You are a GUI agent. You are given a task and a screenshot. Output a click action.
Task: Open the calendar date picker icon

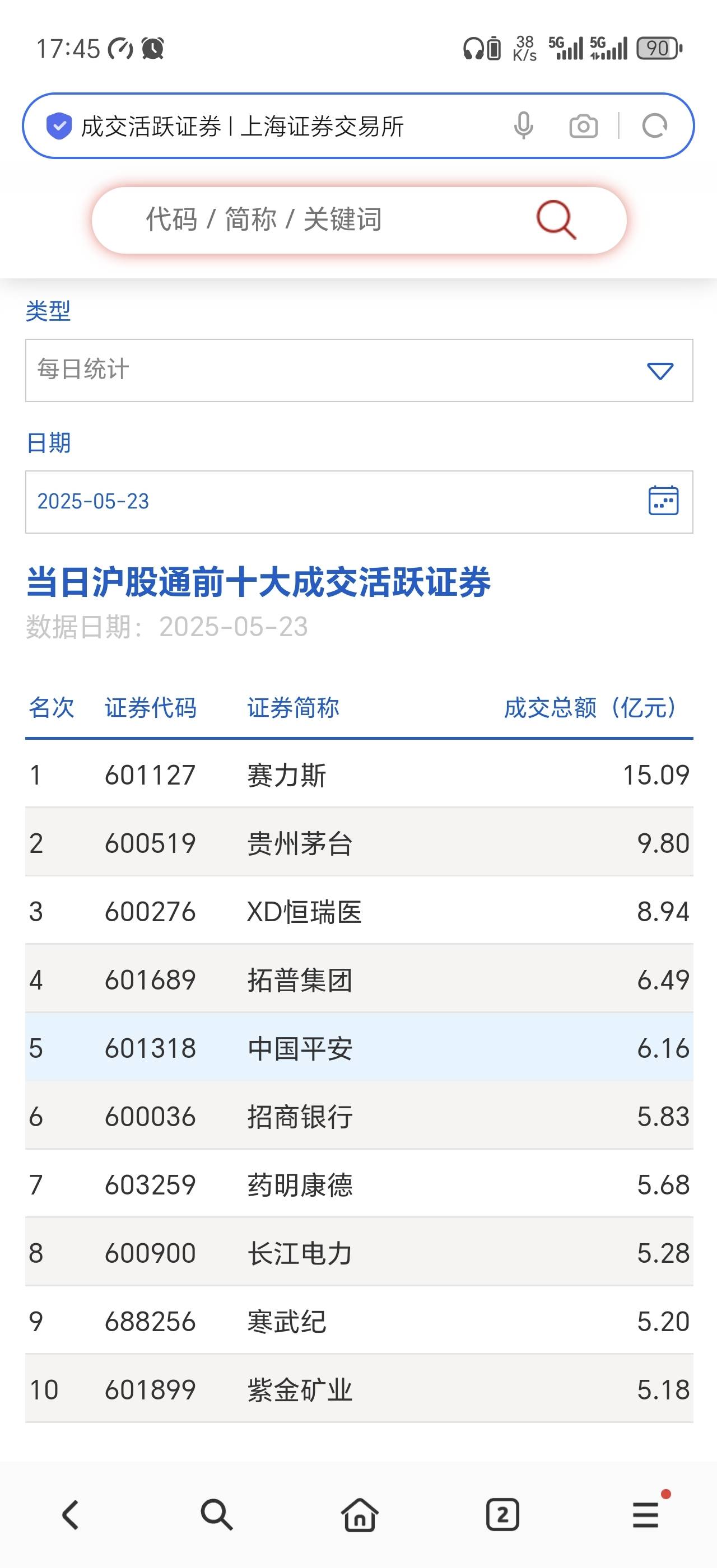663,501
